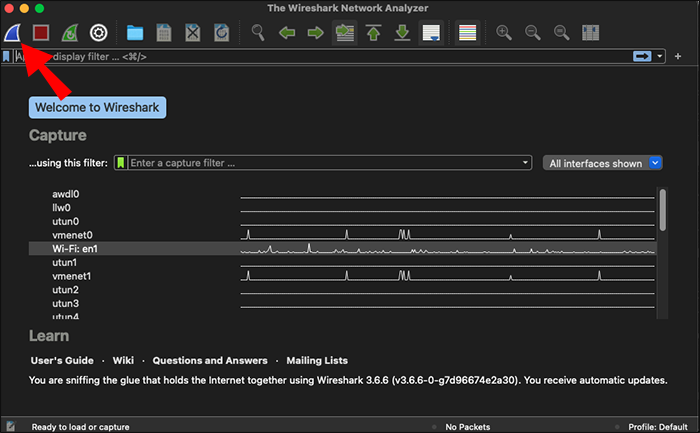
Task: Start capturing packets with shark fin icon
Action: click(14, 33)
